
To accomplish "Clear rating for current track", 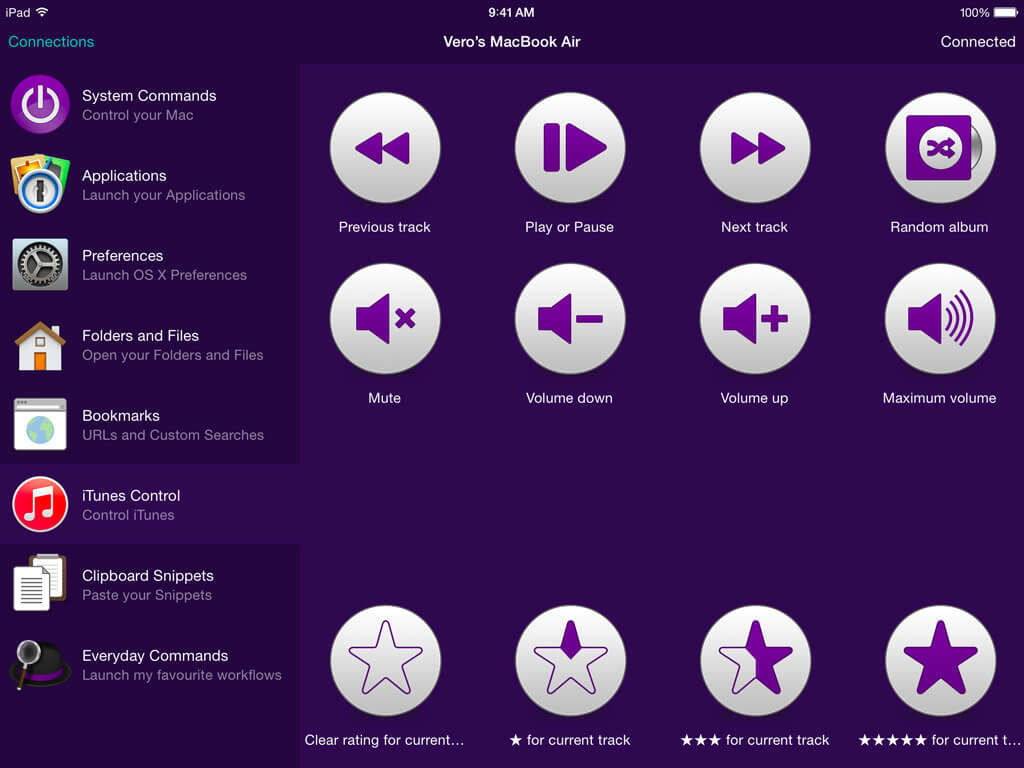I will click(x=385, y=660).
